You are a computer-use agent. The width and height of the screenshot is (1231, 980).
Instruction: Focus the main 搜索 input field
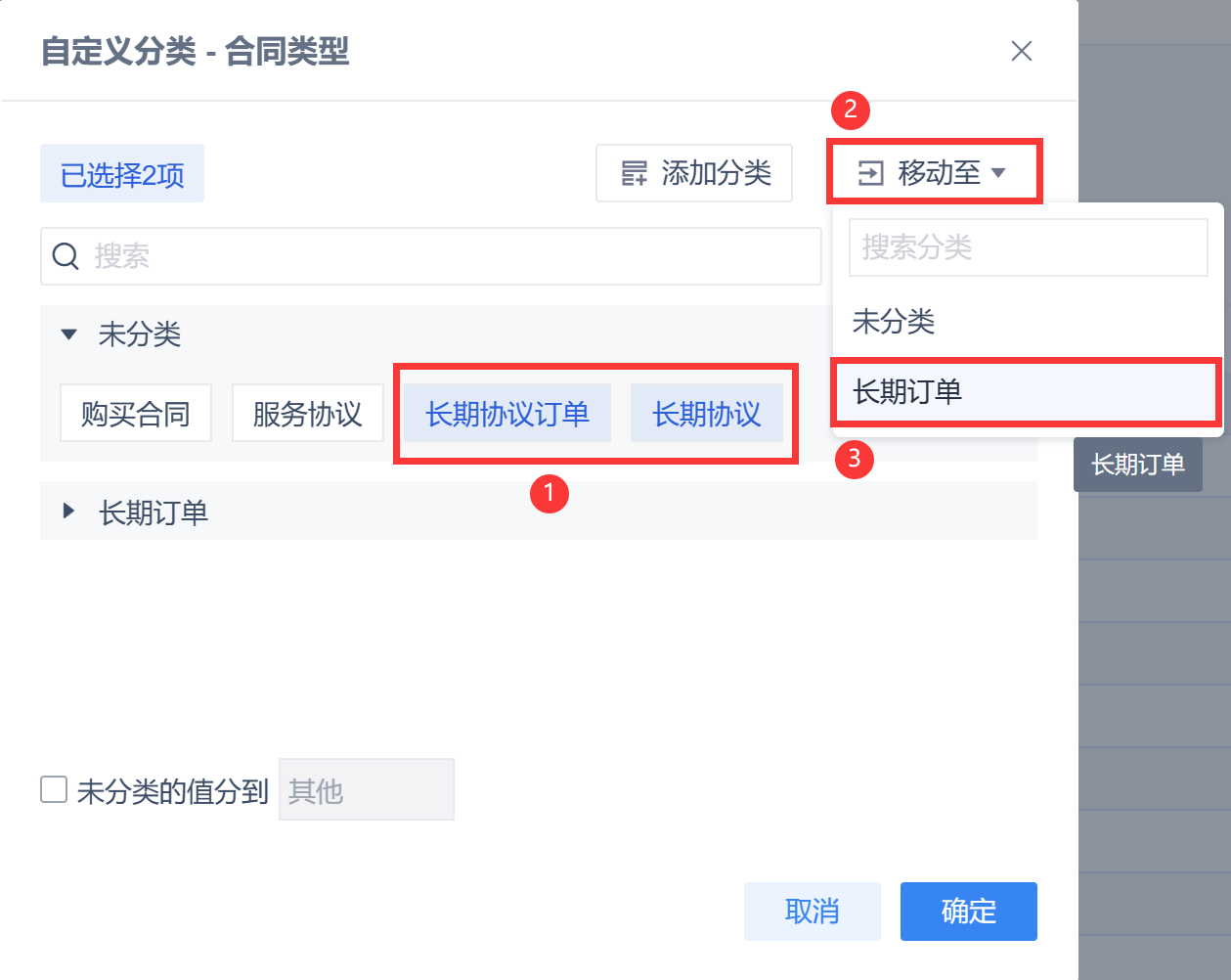pyautogui.click(x=450, y=256)
